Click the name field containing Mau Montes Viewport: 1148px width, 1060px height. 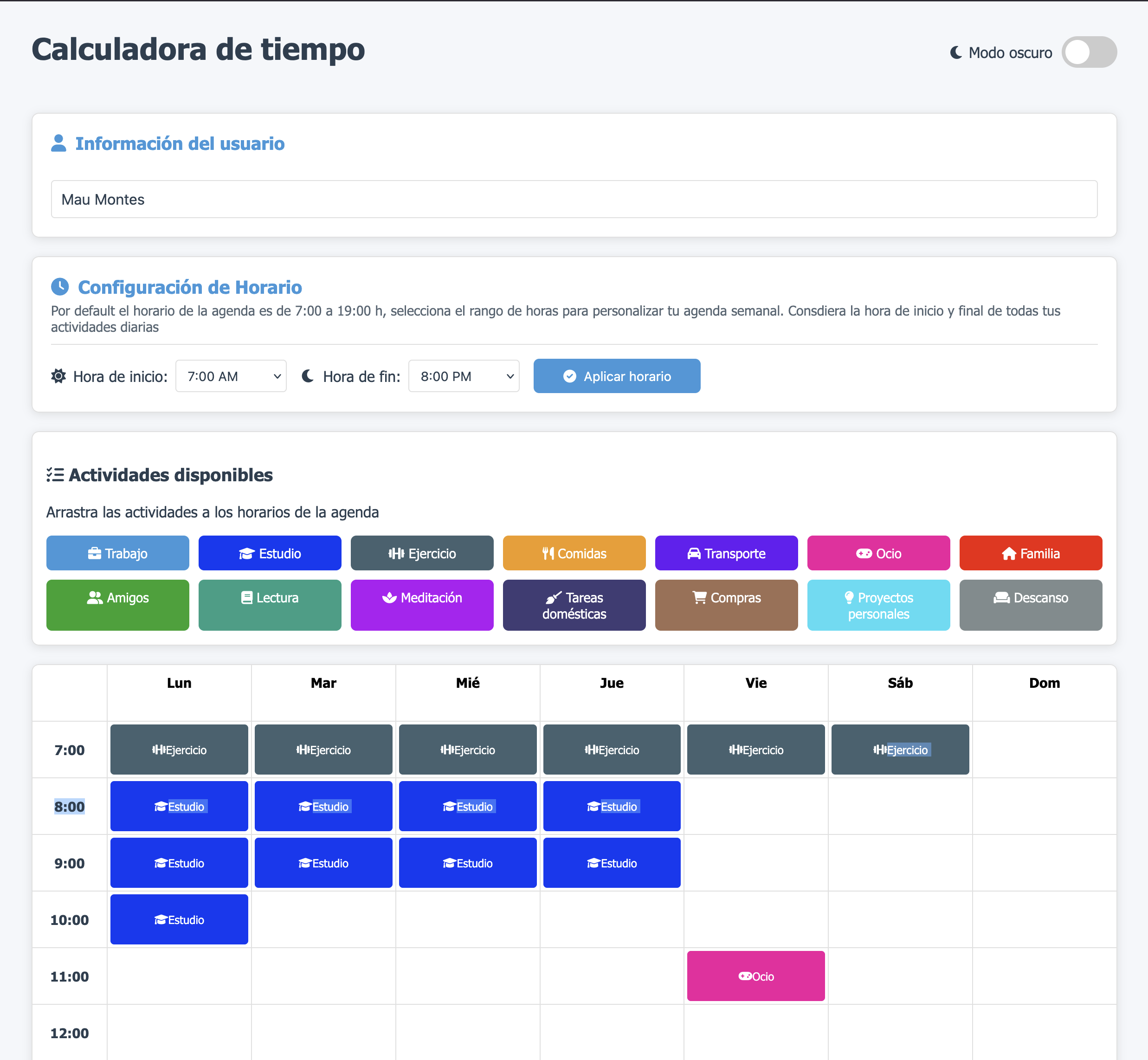click(574, 200)
